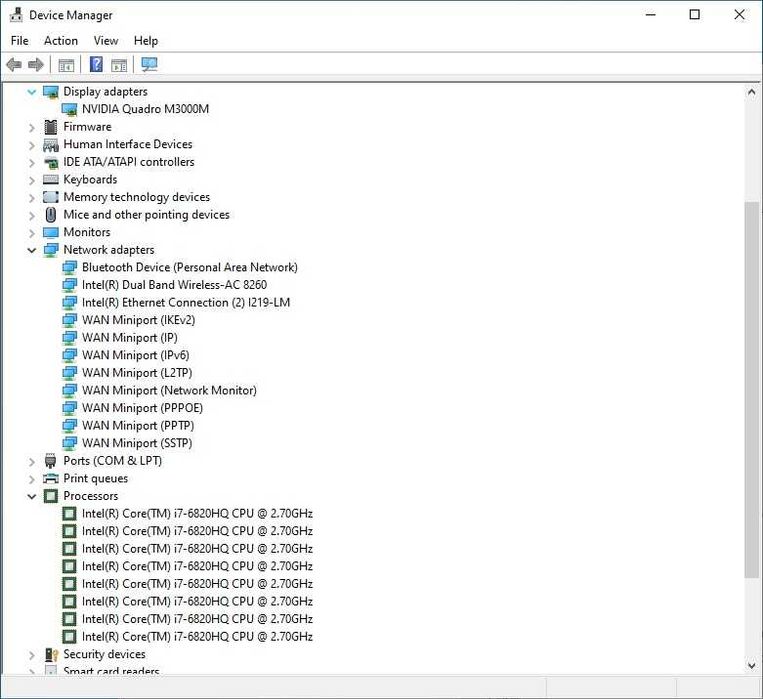Click the Monitors category icon
Viewport: 763px width, 699px height.
click(51, 232)
